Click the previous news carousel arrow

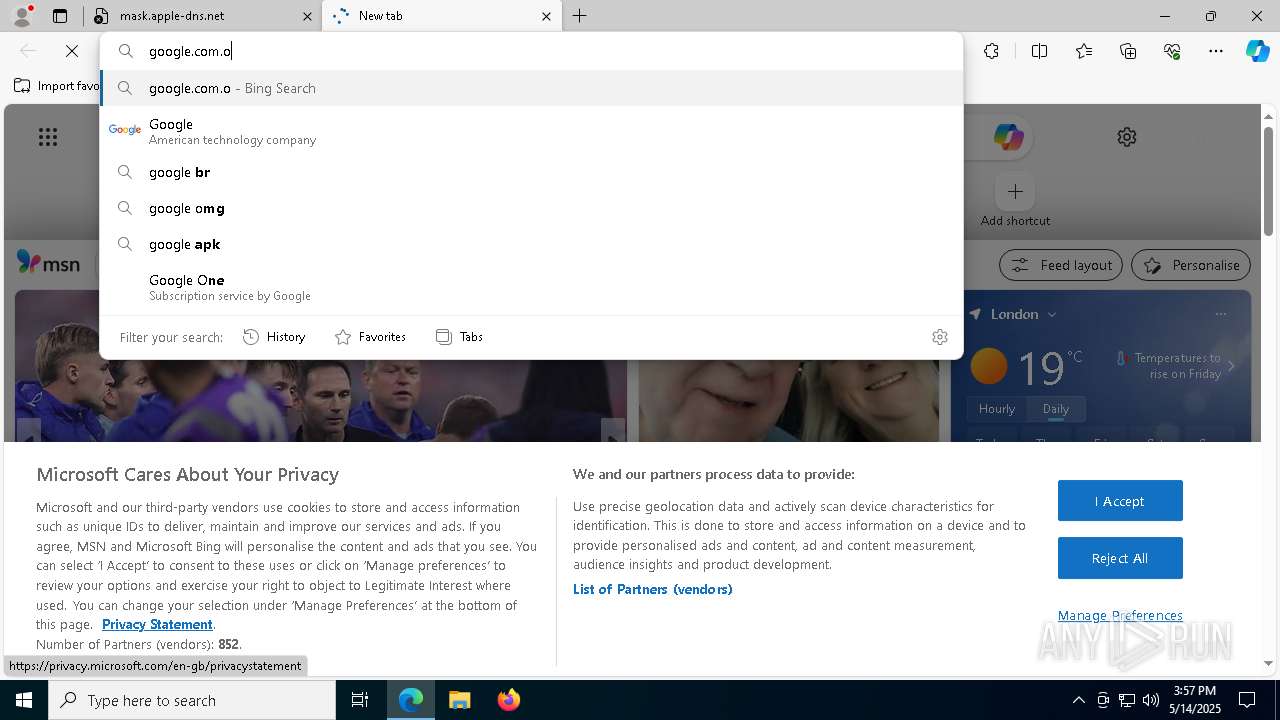coord(28,432)
